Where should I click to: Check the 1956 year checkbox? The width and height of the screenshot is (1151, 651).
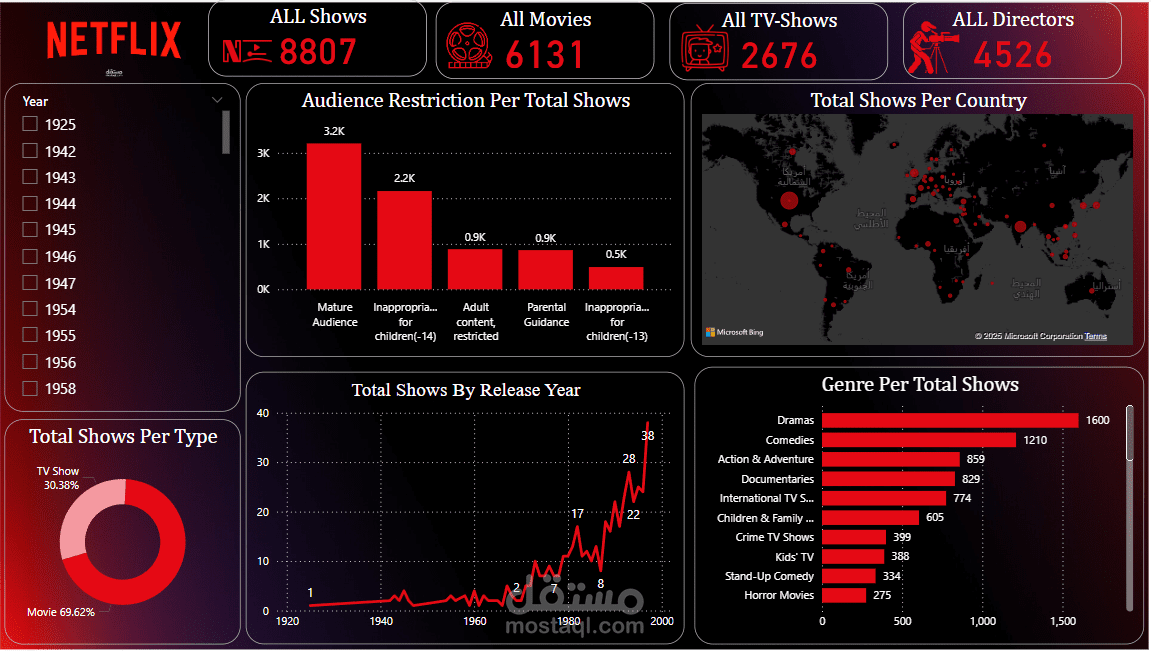[30, 362]
